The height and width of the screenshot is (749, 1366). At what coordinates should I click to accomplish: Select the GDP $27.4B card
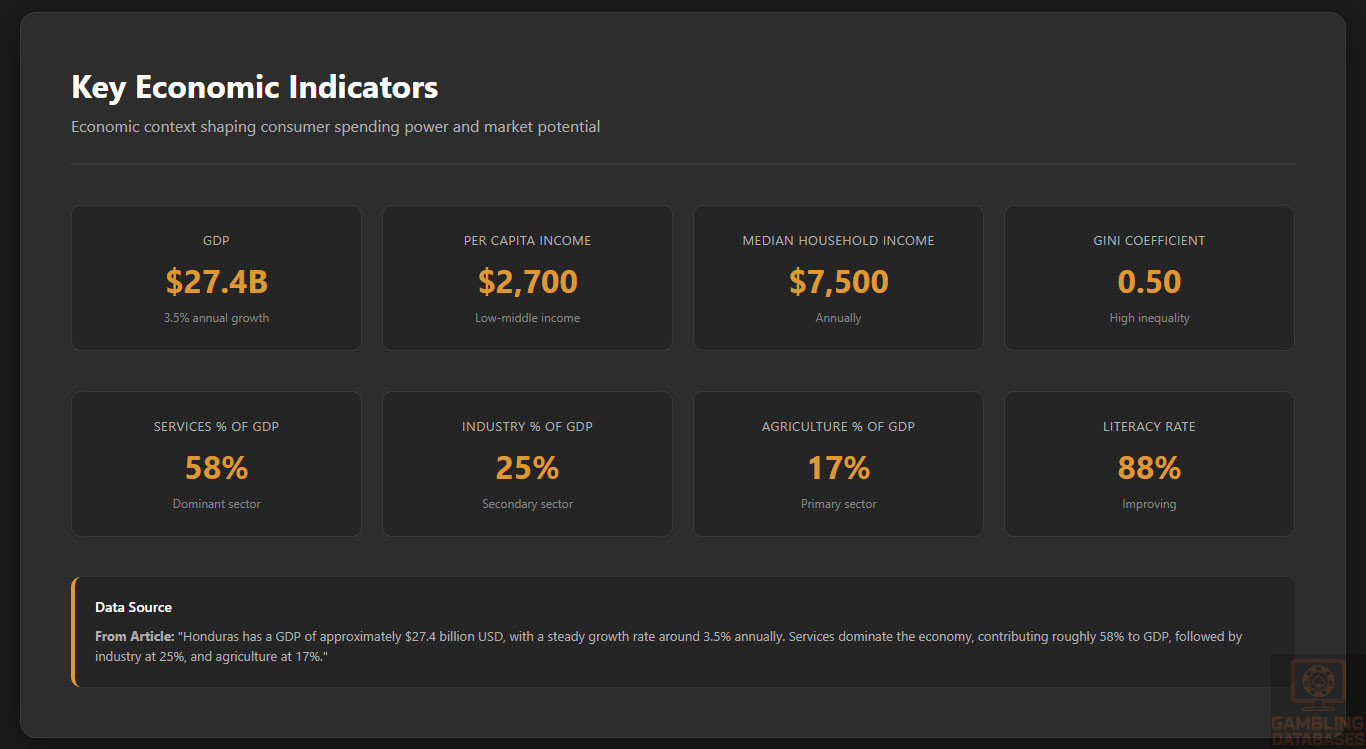(216, 278)
